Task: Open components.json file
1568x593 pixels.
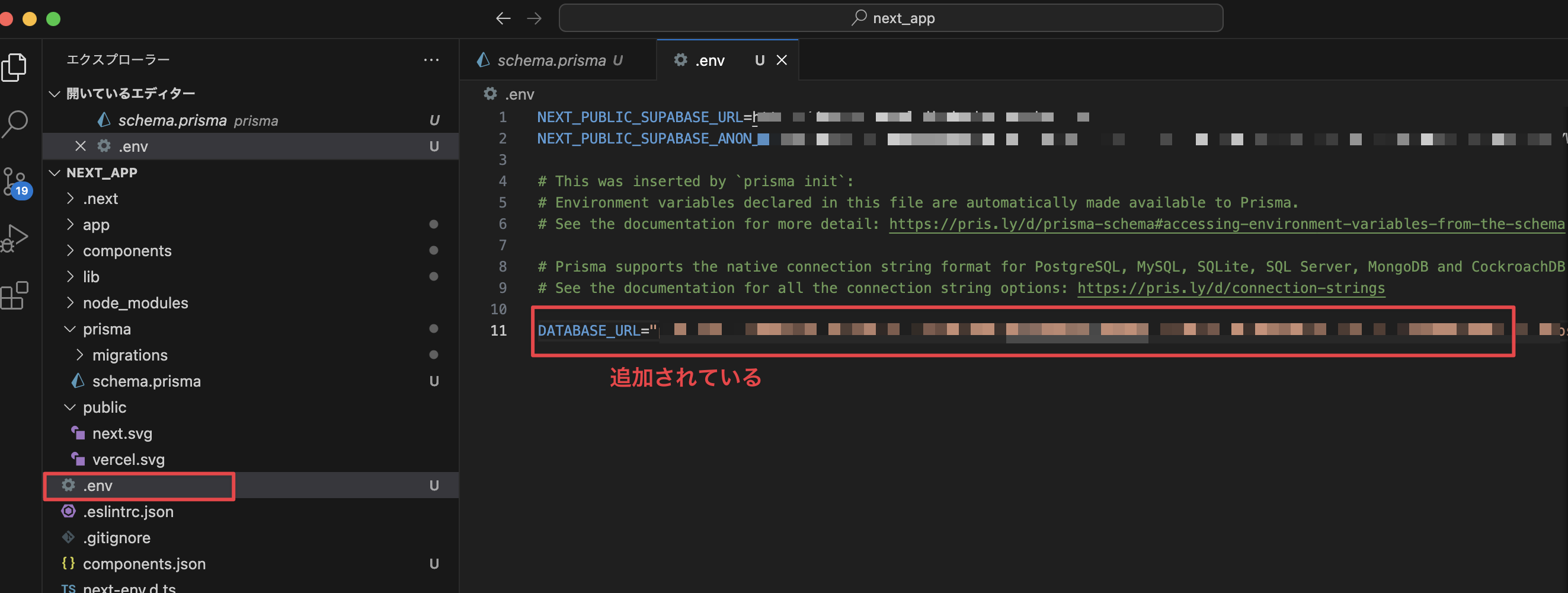Action: point(251,565)
